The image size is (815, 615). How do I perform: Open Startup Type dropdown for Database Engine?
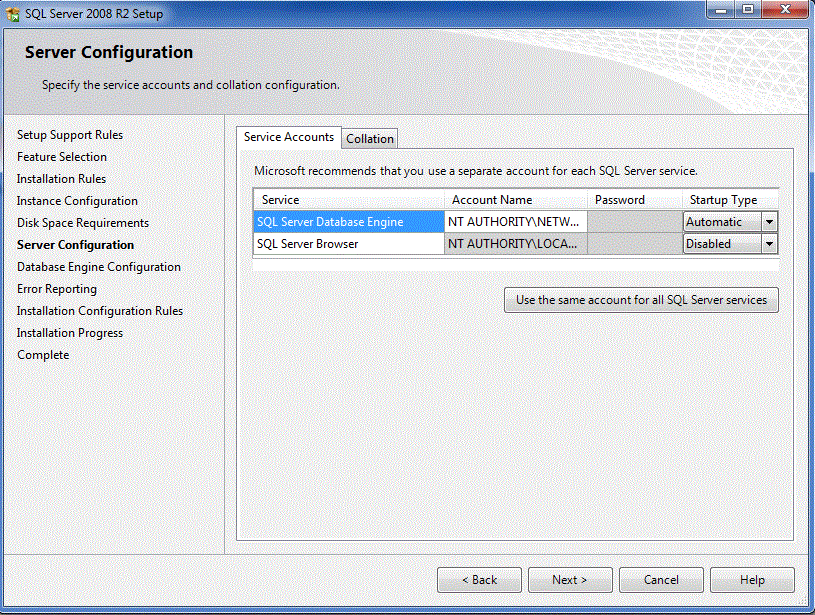click(x=769, y=222)
